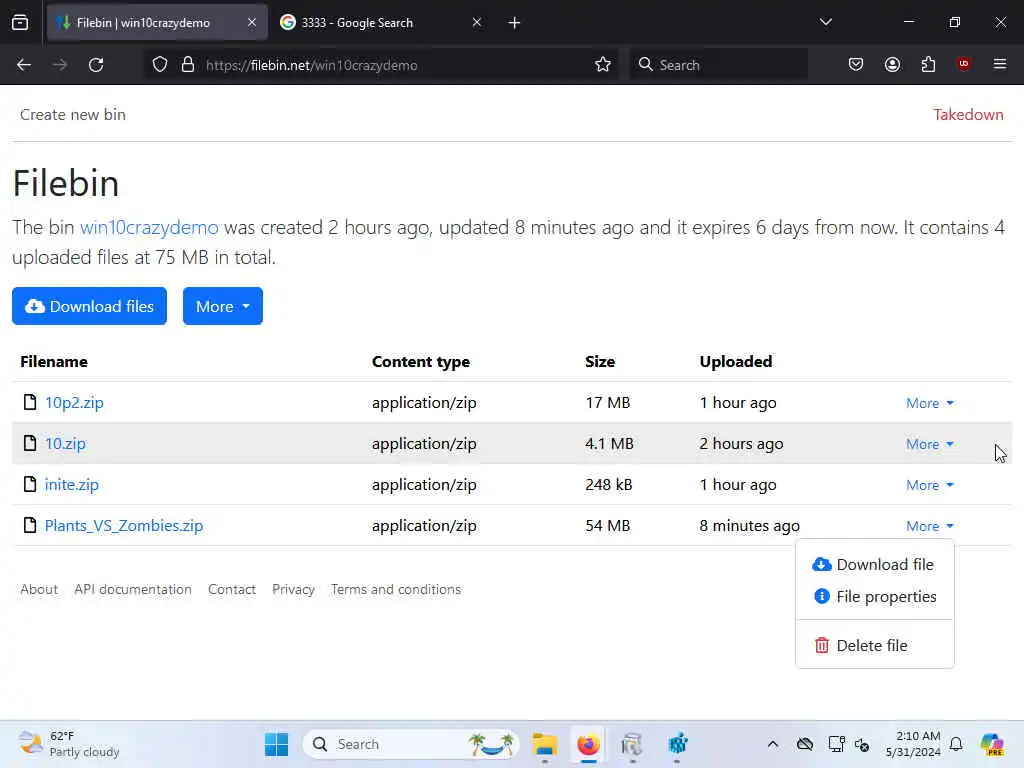The image size is (1024, 768).
Task: Open the weather widget showing 62°F
Action: coord(69,744)
